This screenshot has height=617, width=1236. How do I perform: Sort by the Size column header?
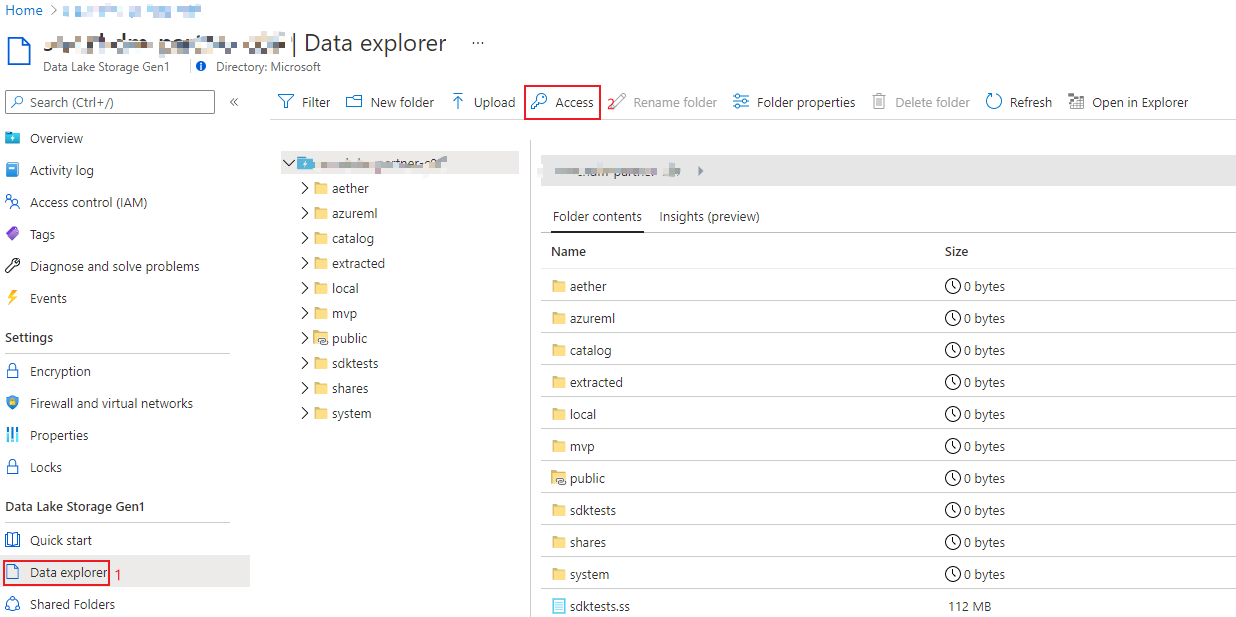tap(956, 251)
